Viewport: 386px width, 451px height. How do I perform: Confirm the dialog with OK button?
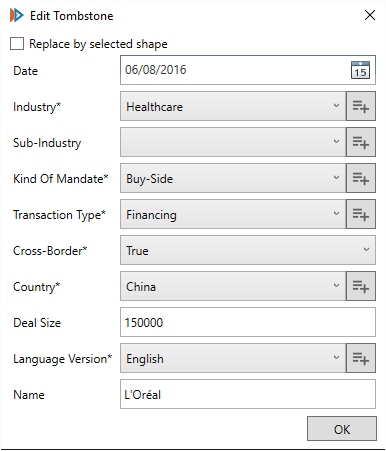342,429
